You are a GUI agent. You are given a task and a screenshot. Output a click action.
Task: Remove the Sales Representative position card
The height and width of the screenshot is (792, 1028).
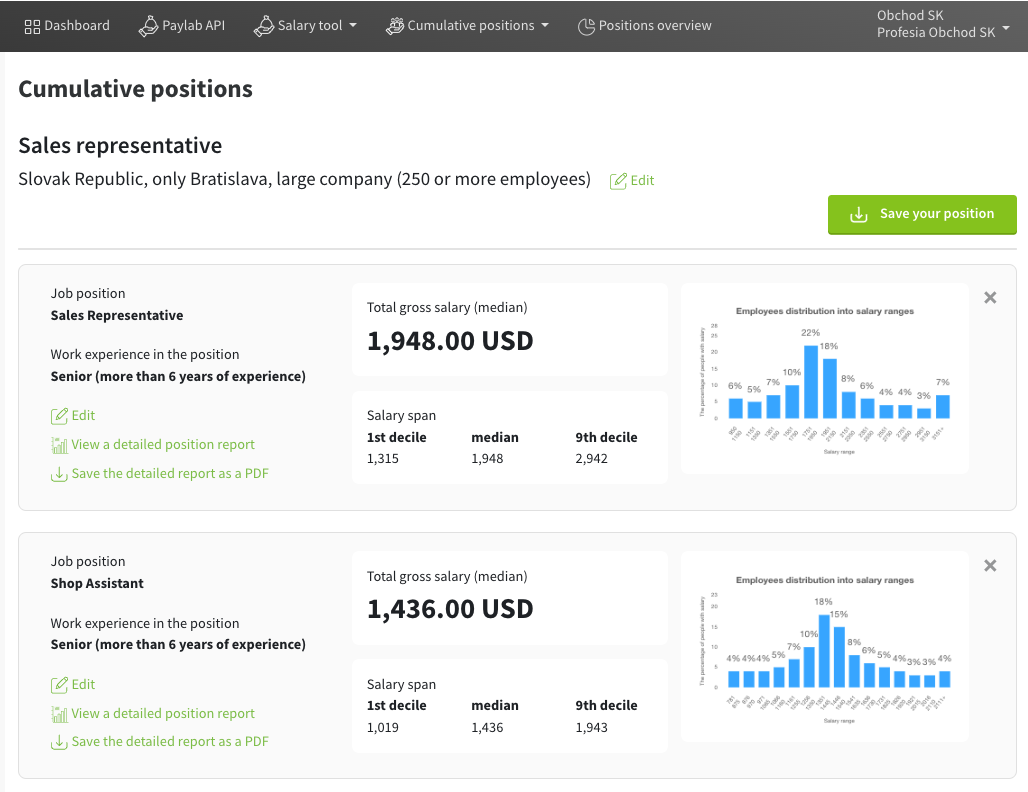(x=990, y=297)
